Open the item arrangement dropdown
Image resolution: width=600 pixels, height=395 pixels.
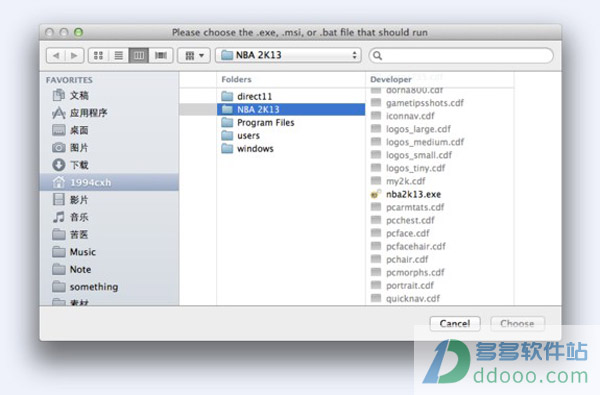pos(194,56)
